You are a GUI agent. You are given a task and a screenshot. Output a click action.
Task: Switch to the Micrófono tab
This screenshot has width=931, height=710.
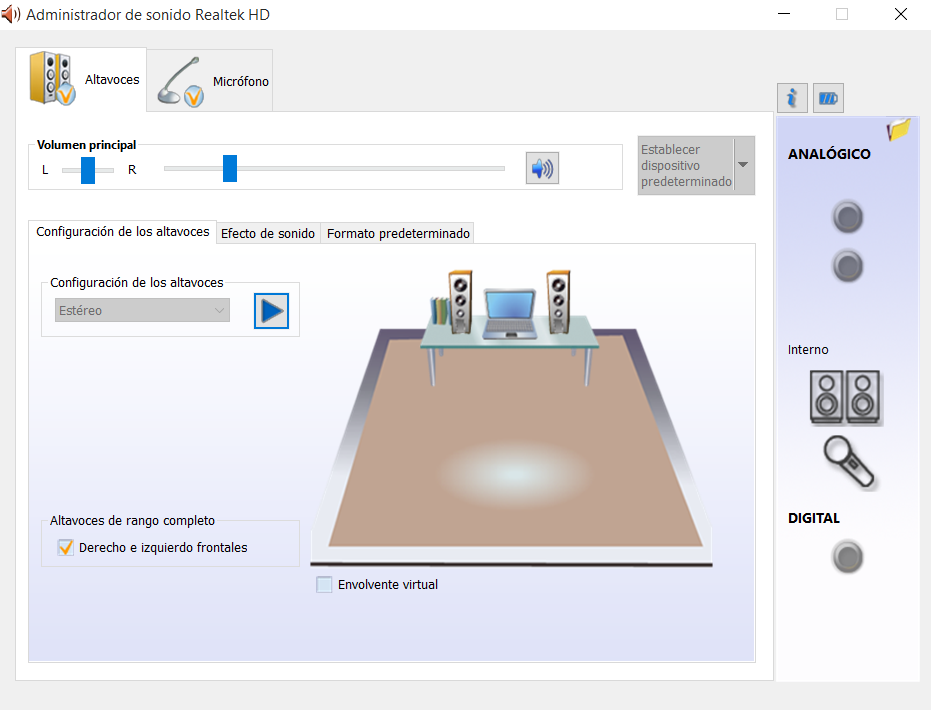pyautogui.click(x=210, y=81)
